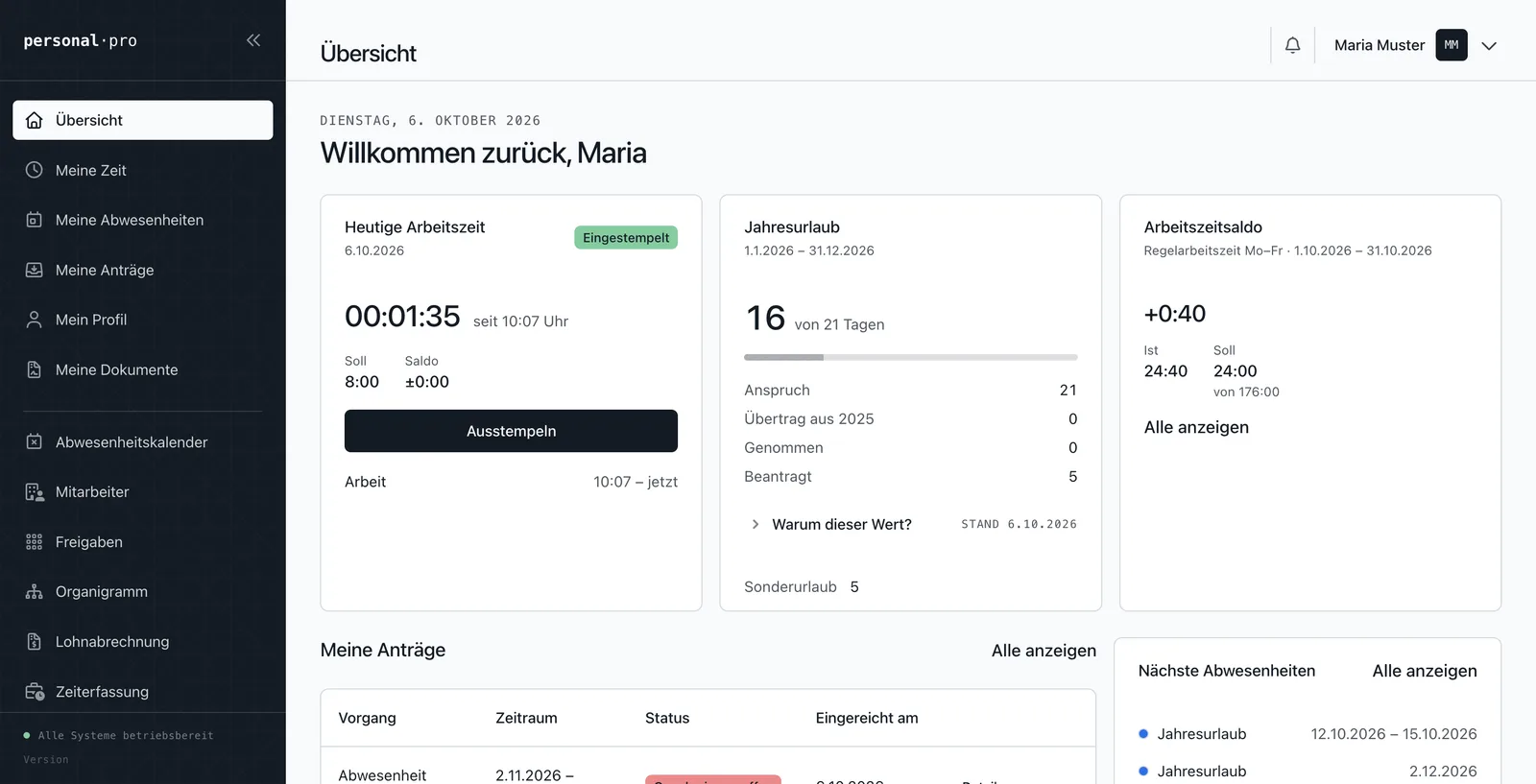Click the hierarchy icon for Organigramm
Image resolution: width=1536 pixels, height=784 pixels.
click(35, 592)
